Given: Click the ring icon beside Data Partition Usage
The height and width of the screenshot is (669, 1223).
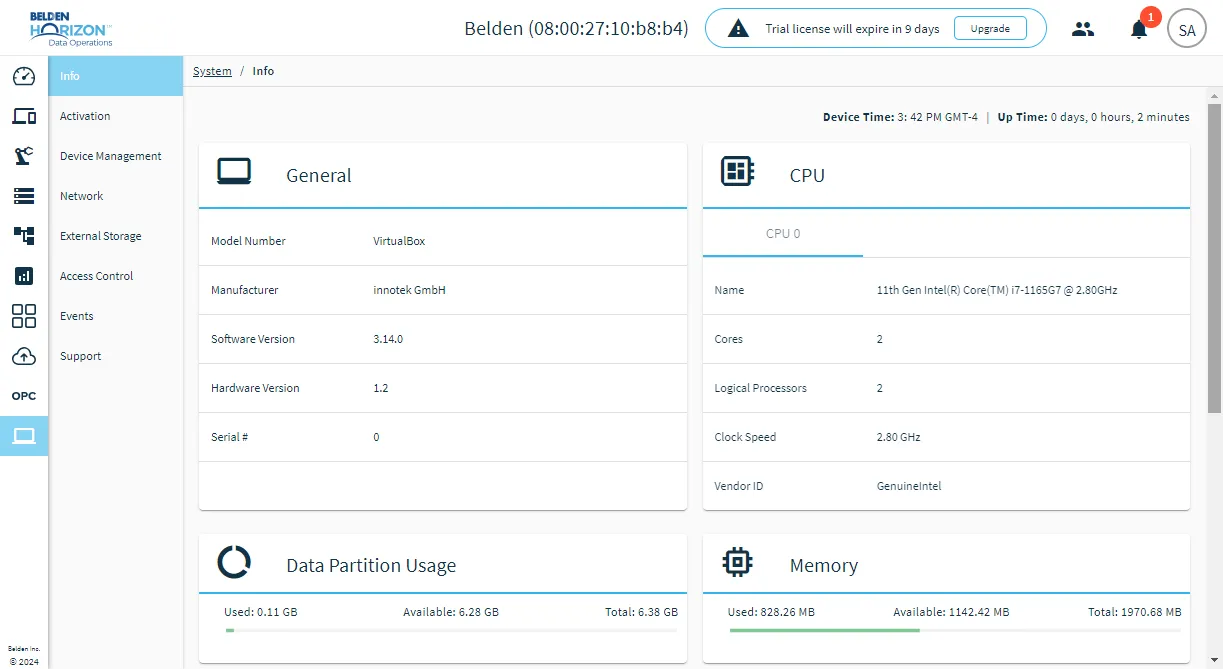Looking at the screenshot, I should [234, 562].
